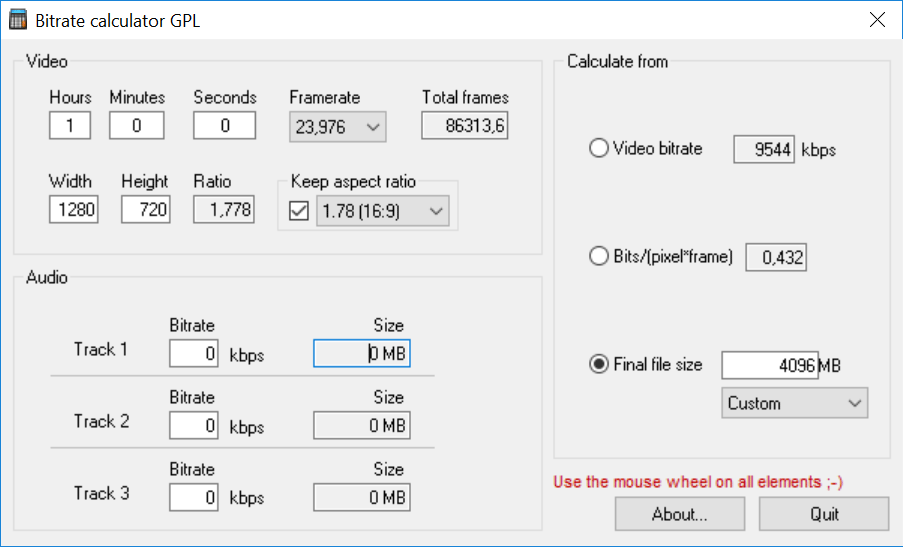The height and width of the screenshot is (547, 903).
Task: Click Track 1 bitrate field
Action: tap(194, 354)
